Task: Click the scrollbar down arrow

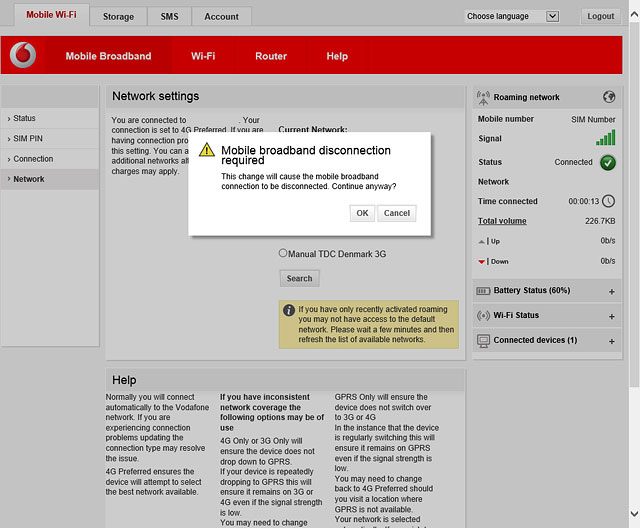Action: [x=634, y=513]
